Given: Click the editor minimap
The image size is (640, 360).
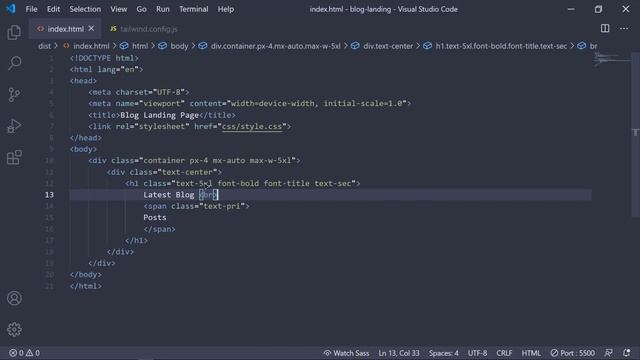Looking at the screenshot, I should (611, 60).
